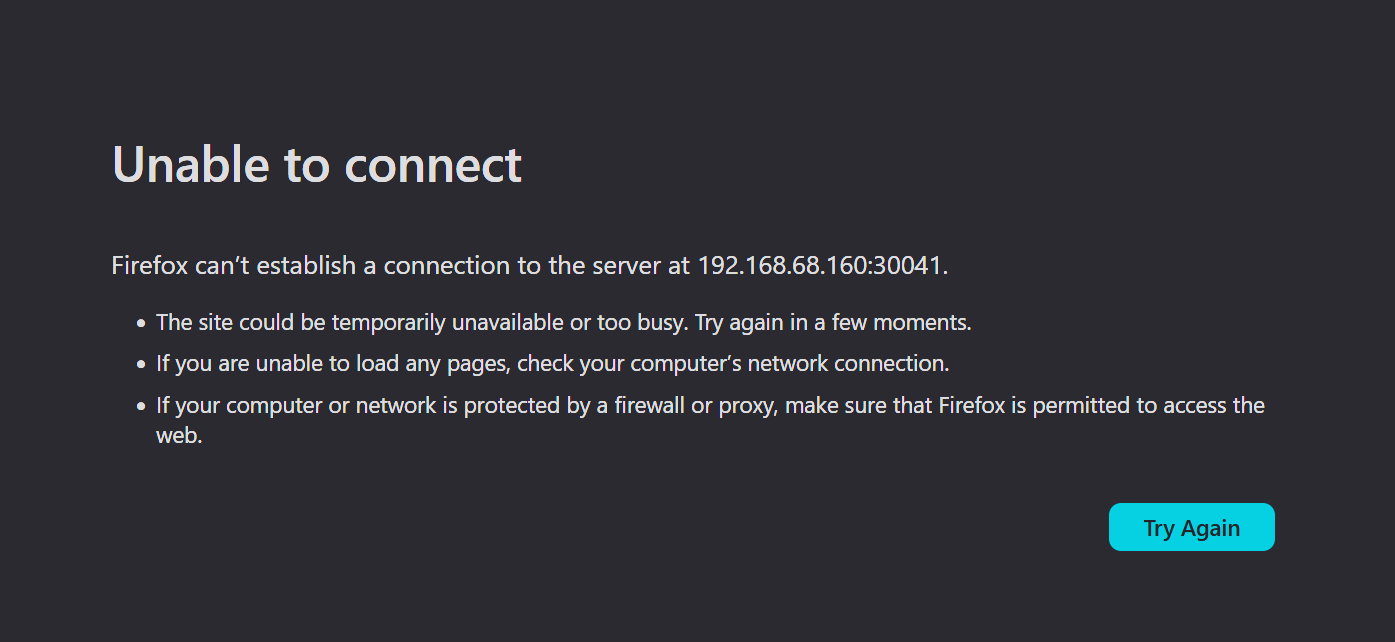The width and height of the screenshot is (1395, 642).
Task: Click "Firefox is permitted" in the third bullet
Action: tap(1030, 405)
